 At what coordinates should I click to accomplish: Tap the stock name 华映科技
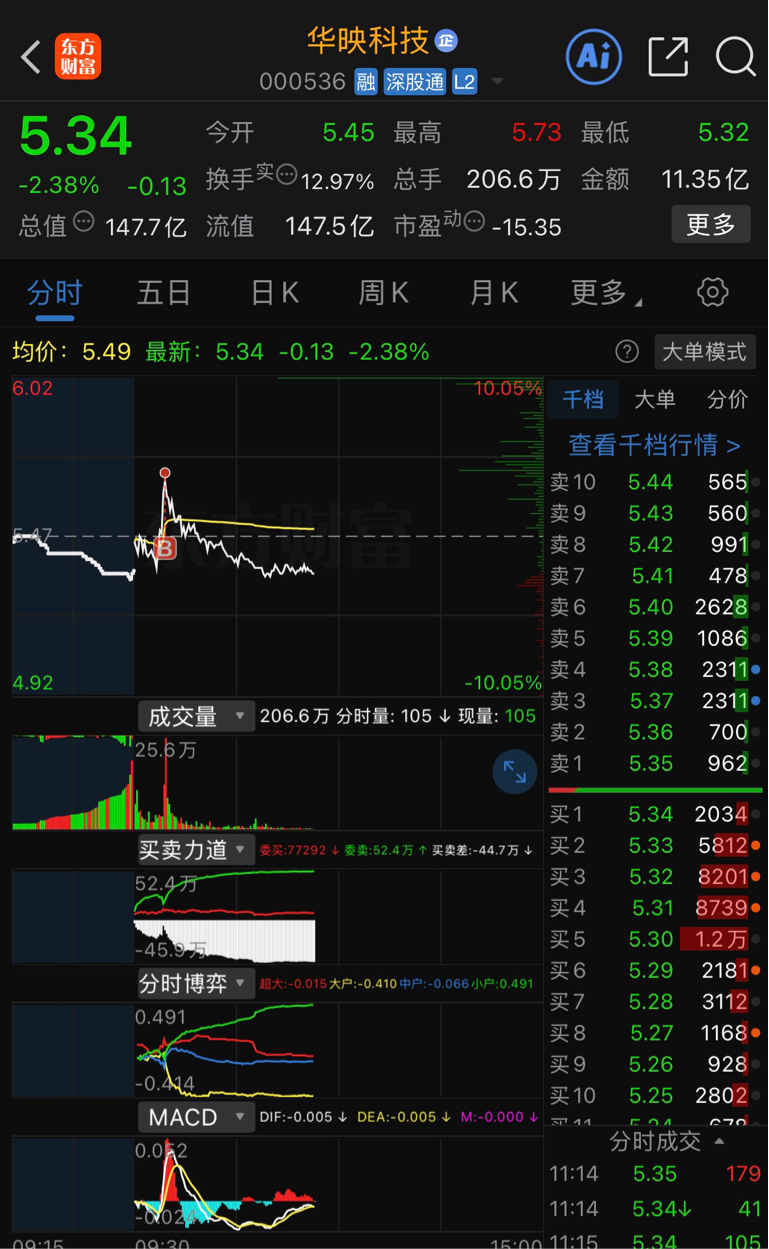pos(368,41)
